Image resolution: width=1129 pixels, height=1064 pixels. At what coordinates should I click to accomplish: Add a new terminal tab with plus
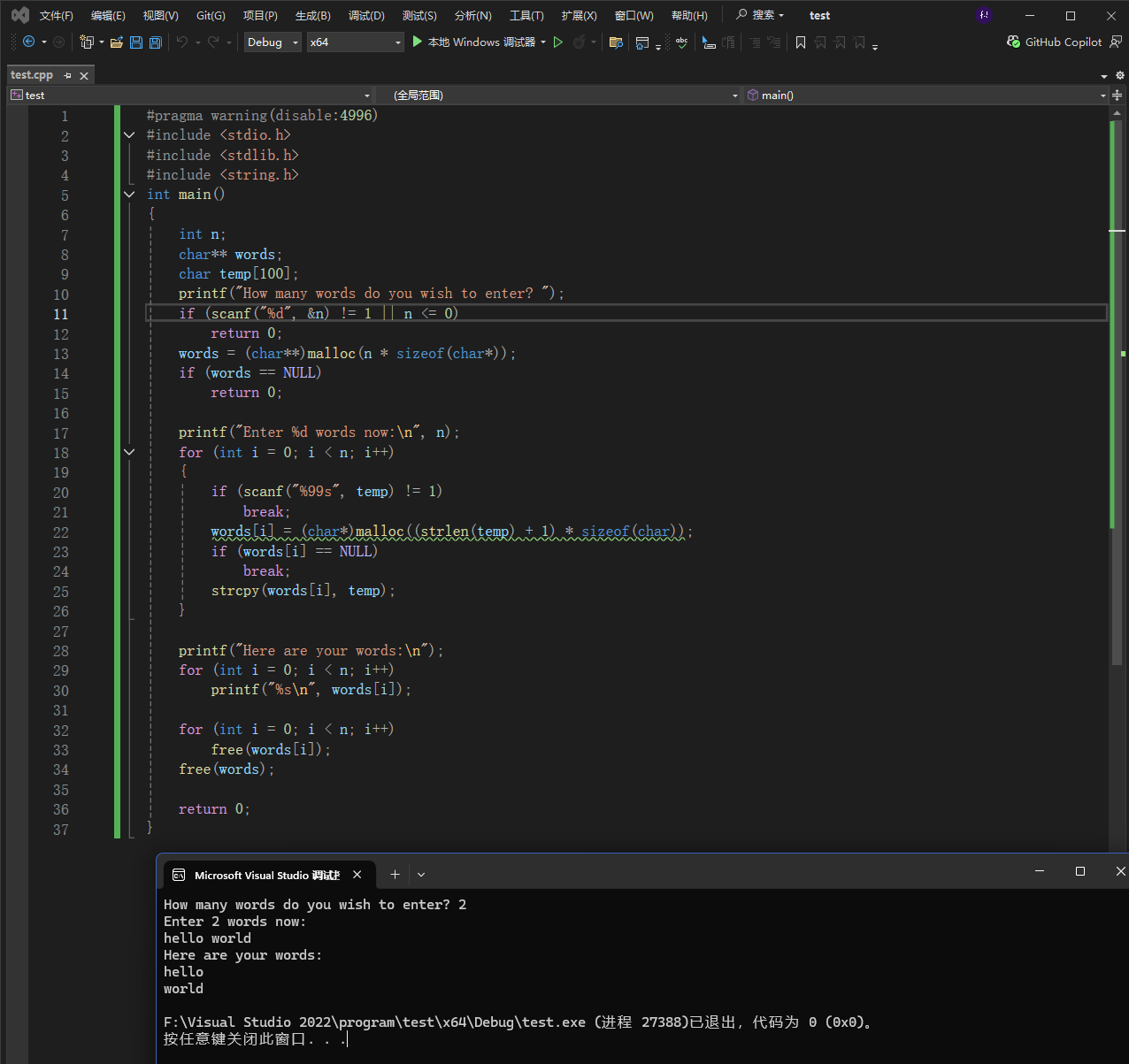[396, 875]
